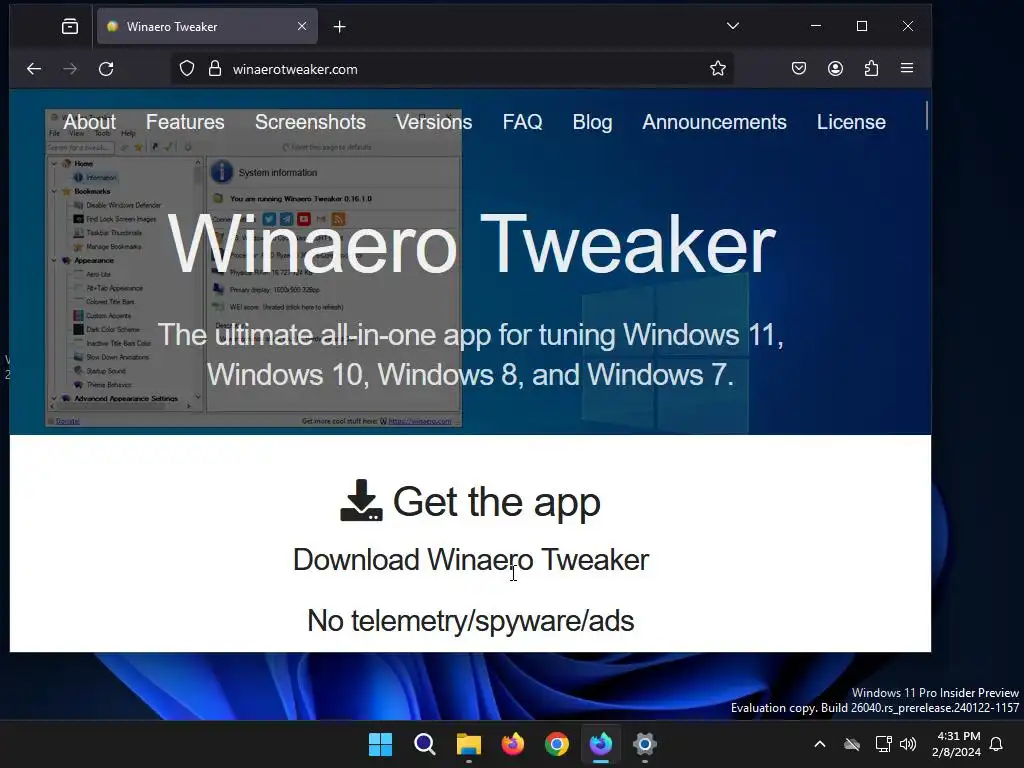Click the large Winaero Tweaker title
This screenshot has width=1024, height=768.
[x=471, y=244]
